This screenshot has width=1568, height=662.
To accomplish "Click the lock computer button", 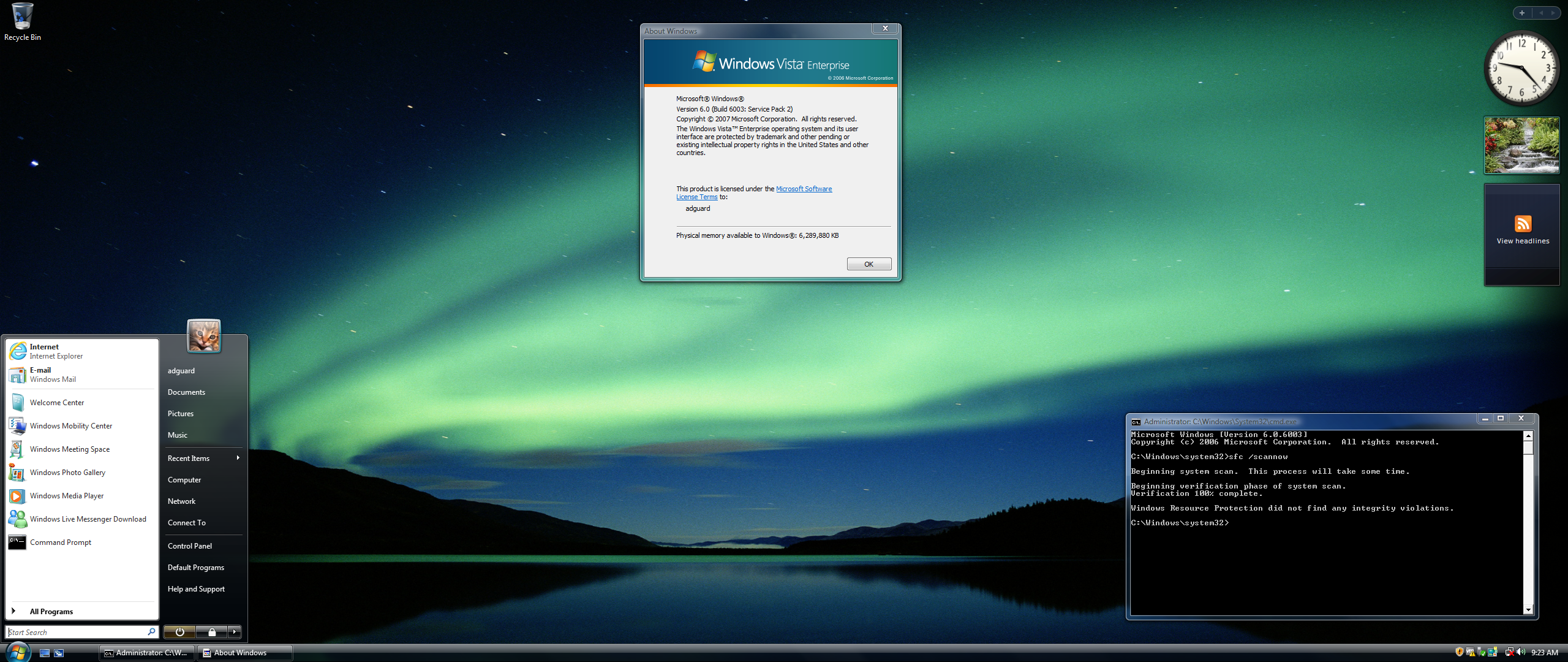I will (x=211, y=632).
